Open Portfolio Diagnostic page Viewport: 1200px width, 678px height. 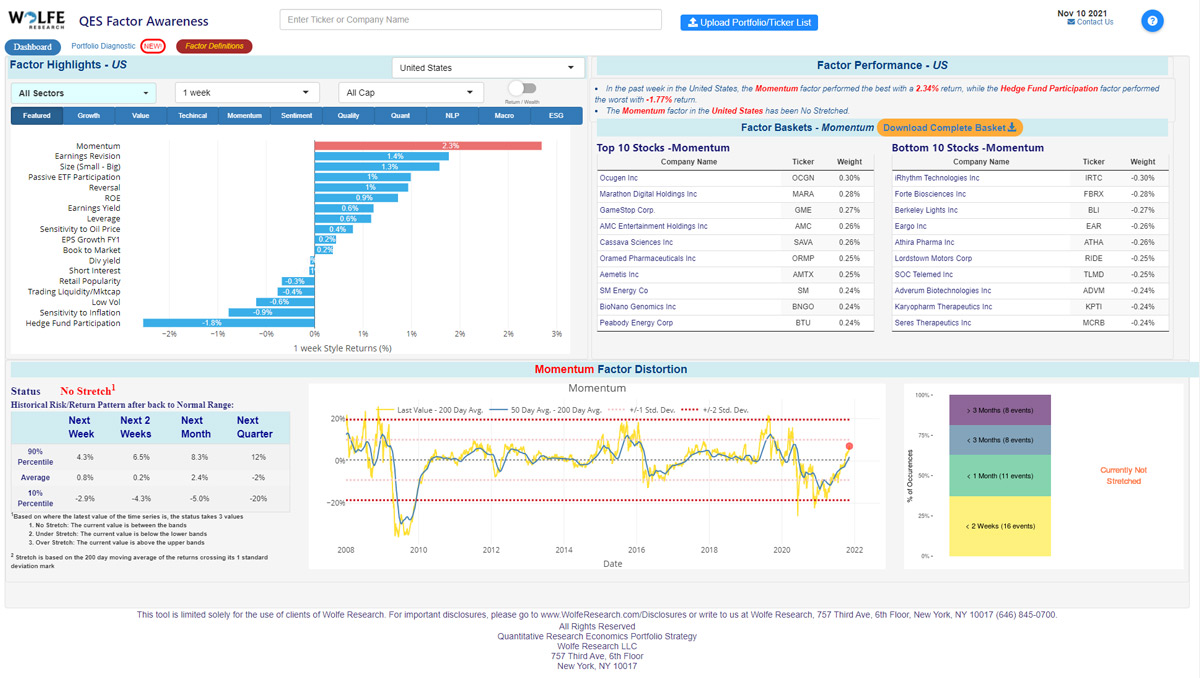(103, 46)
